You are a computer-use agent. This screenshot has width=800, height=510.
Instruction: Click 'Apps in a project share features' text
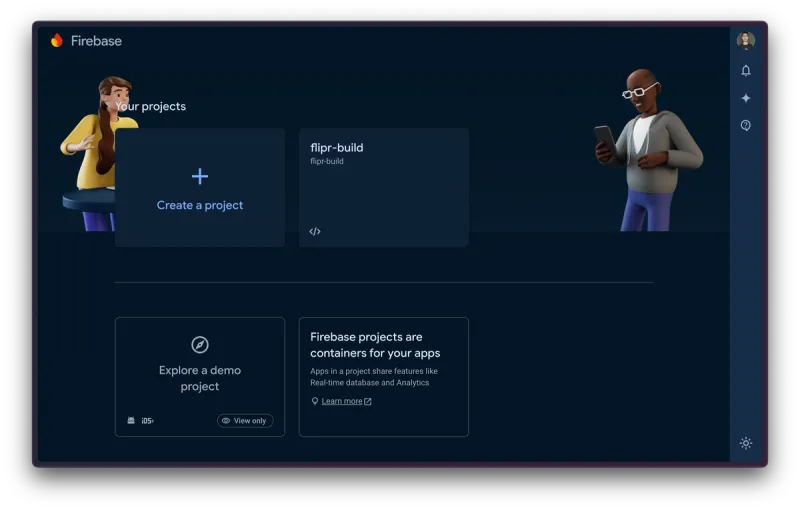(x=374, y=377)
